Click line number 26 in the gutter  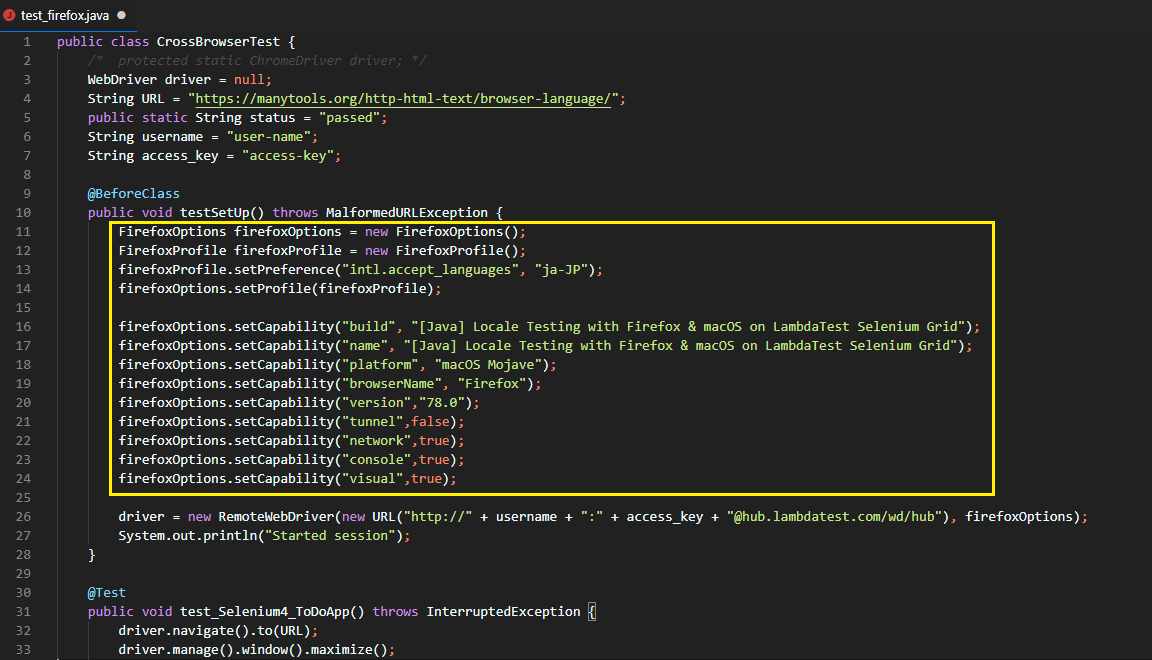tap(23, 517)
